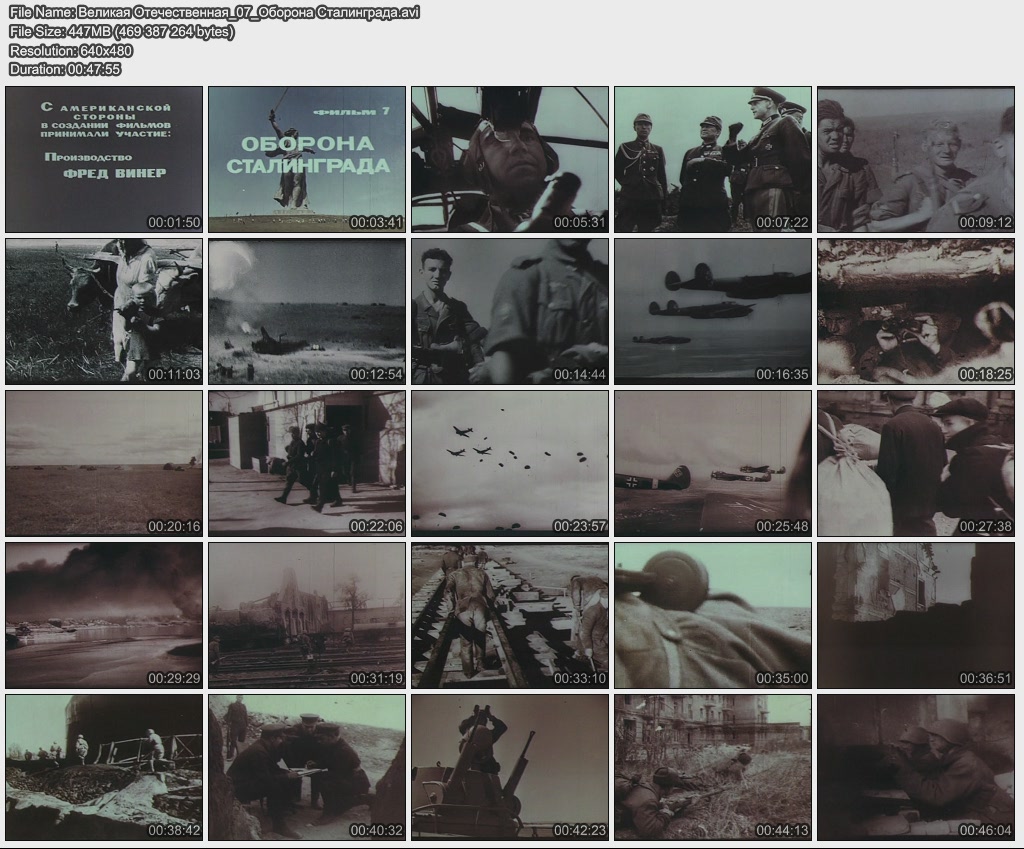1024x849 pixels.
Task: Open the marching soldiers thumbnail at 00:22:06
Action: click(x=307, y=463)
